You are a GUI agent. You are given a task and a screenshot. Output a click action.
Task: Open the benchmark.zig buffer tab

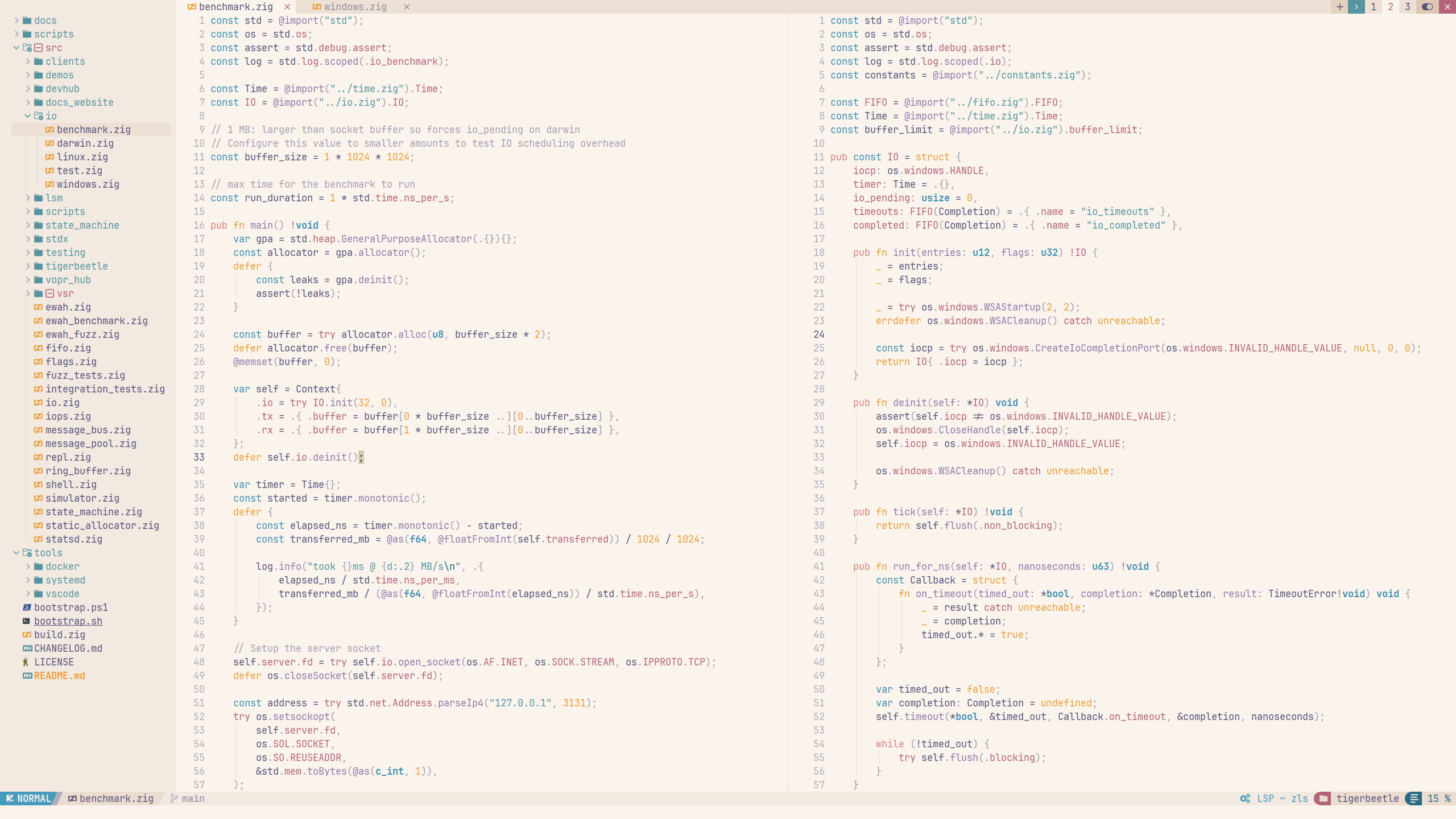(235, 7)
